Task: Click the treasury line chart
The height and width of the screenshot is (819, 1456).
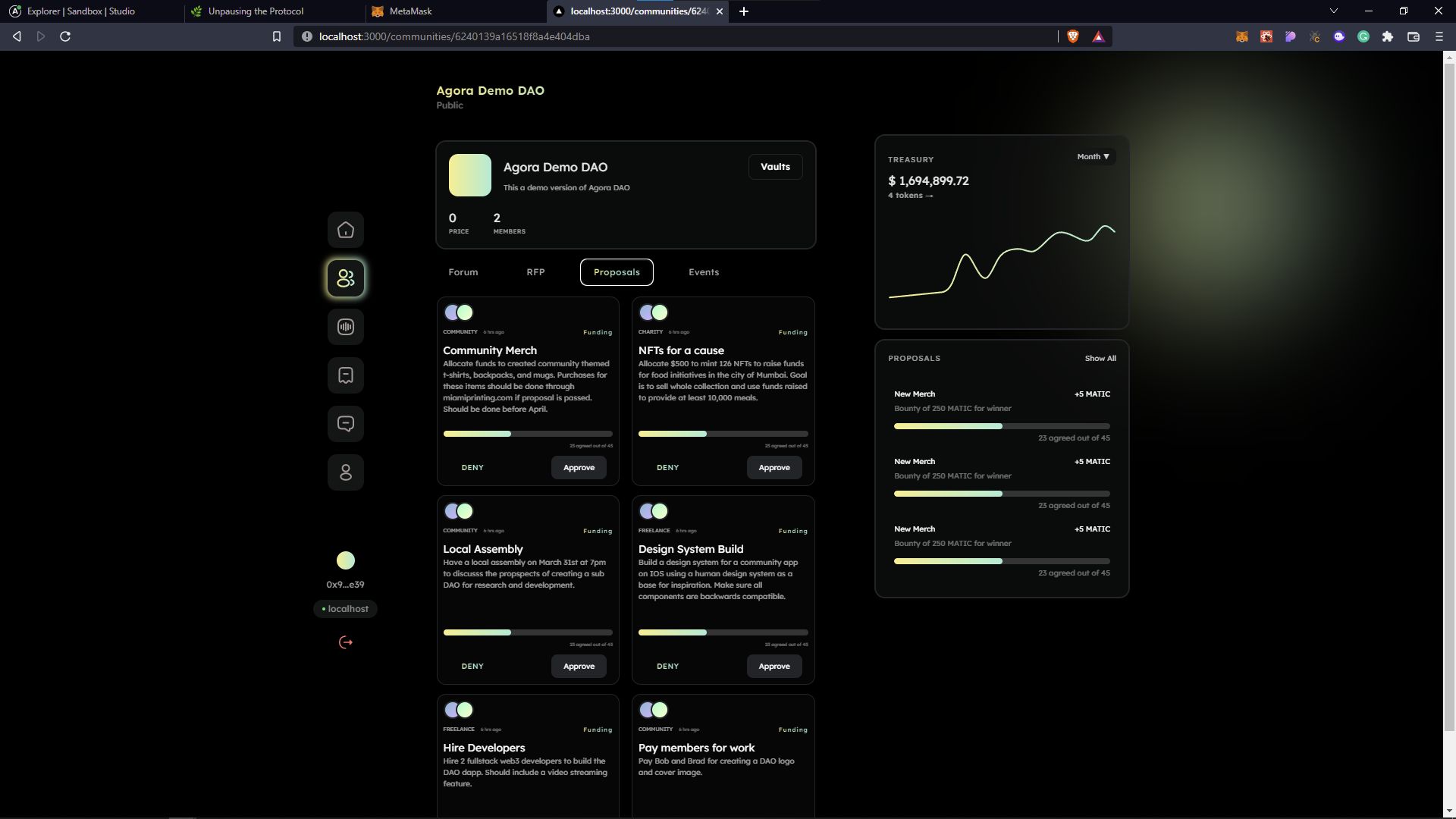Action: coord(1002,262)
